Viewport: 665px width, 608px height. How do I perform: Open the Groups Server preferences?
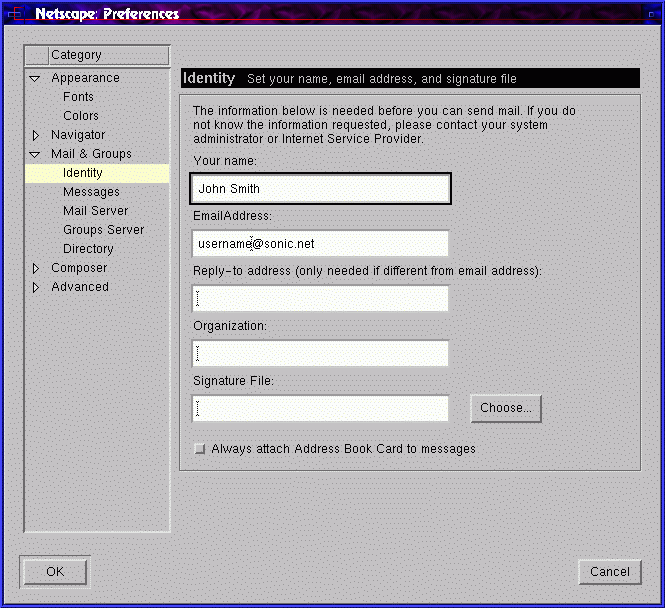[103, 230]
